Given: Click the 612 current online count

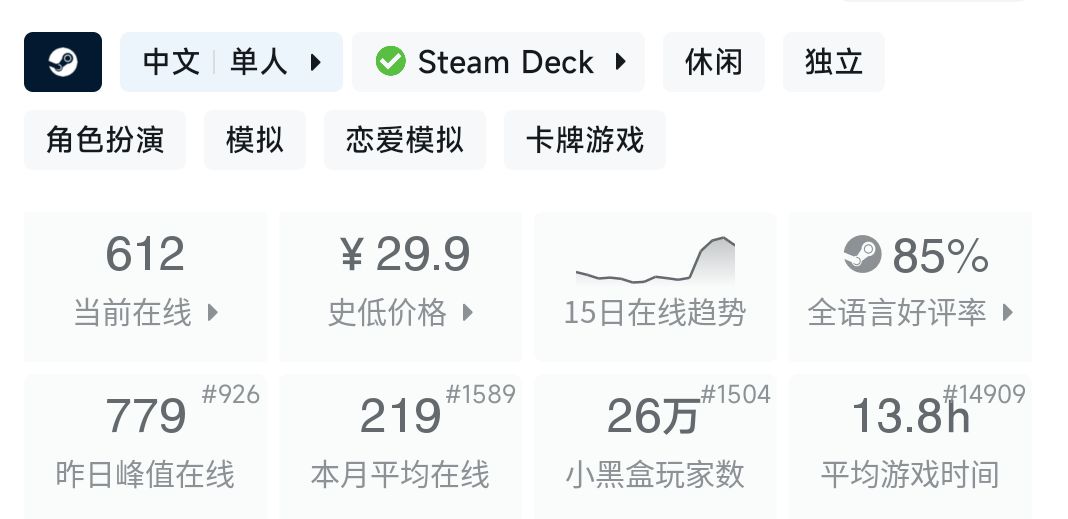Looking at the screenshot, I should (x=145, y=255).
